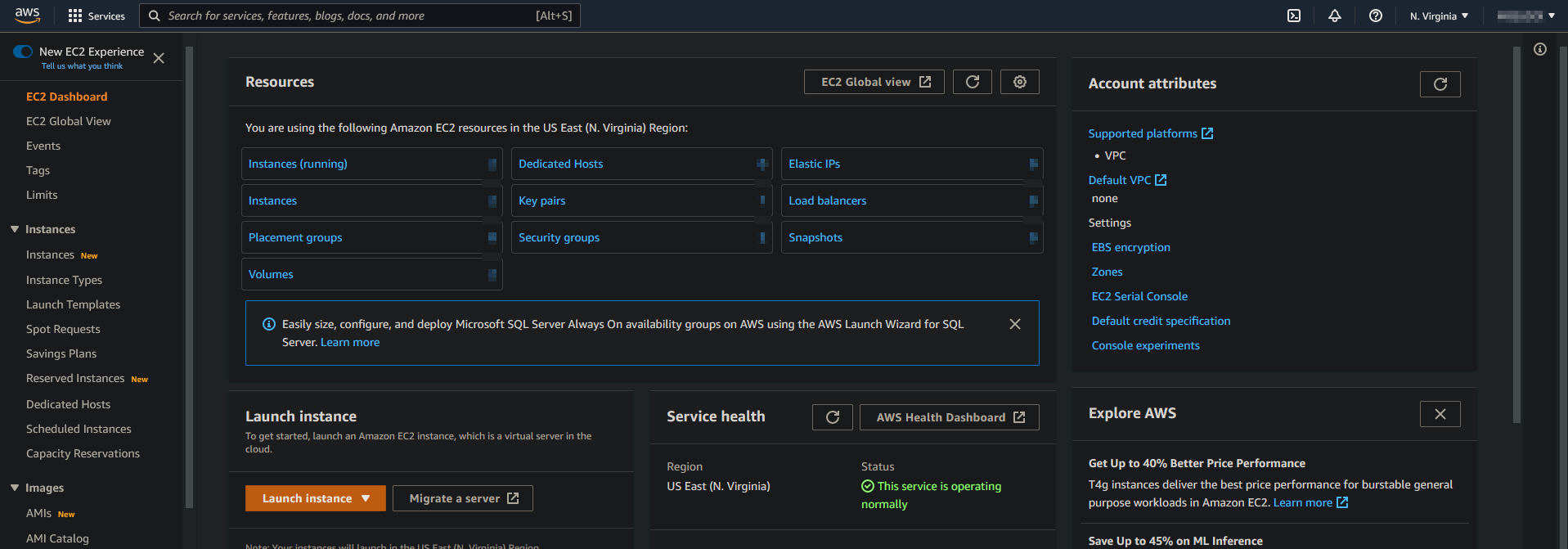This screenshot has width=1568, height=549.
Task: Focus the services search field
Action: 360,16
